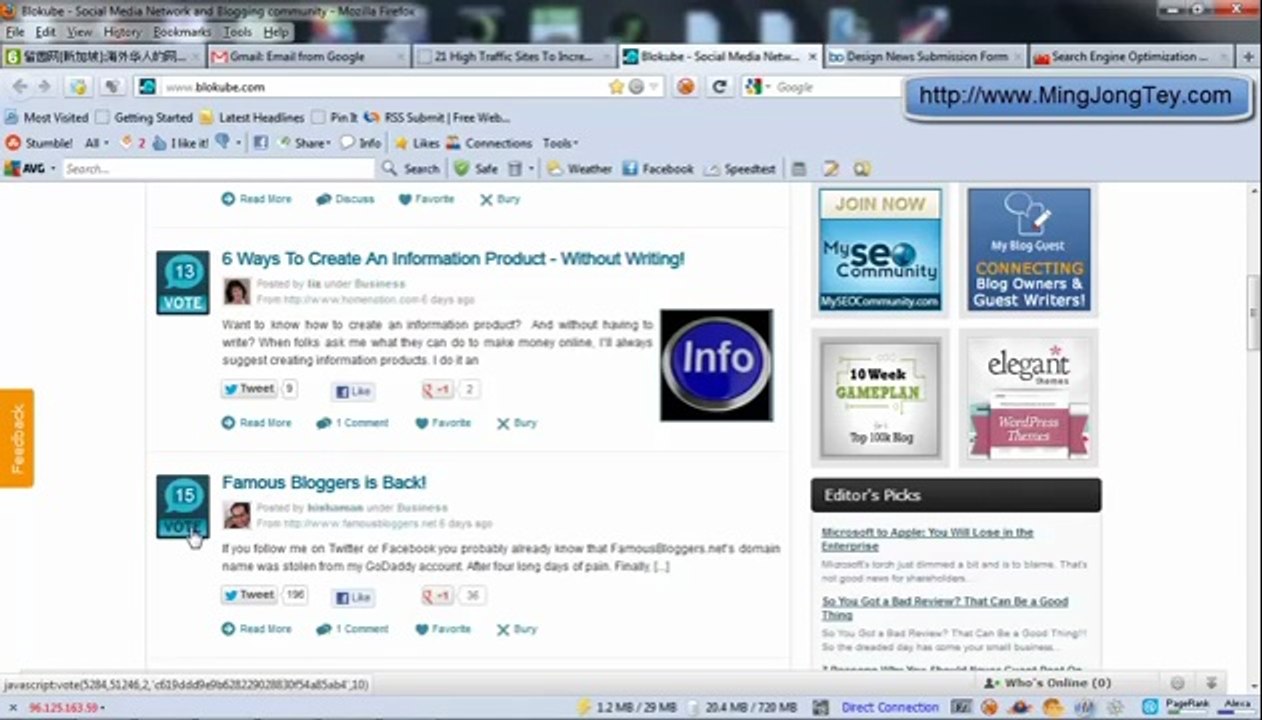Open the View menu
Image resolution: width=1262 pixels, height=720 pixels.
80,32
